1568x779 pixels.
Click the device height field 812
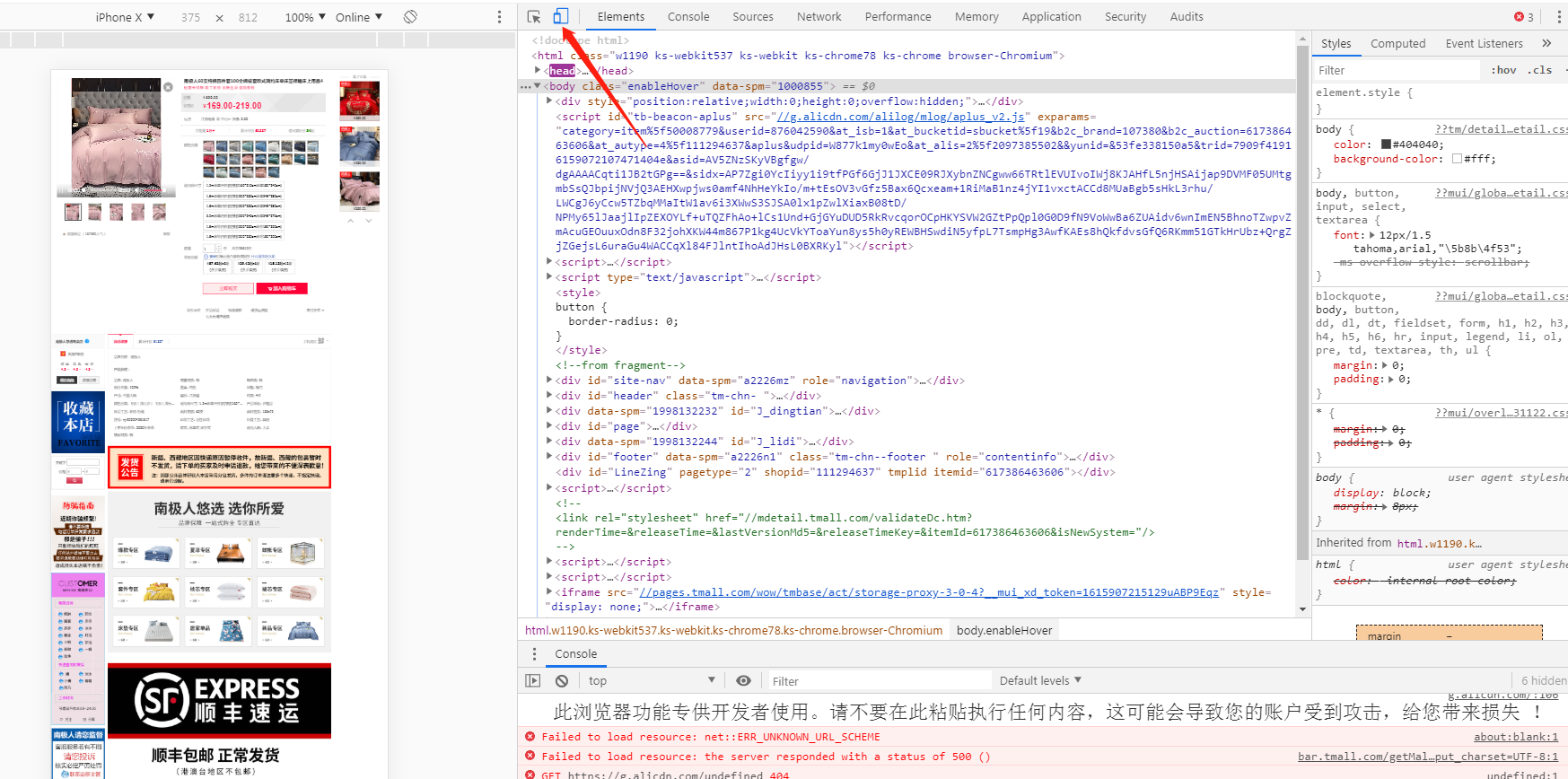click(248, 17)
